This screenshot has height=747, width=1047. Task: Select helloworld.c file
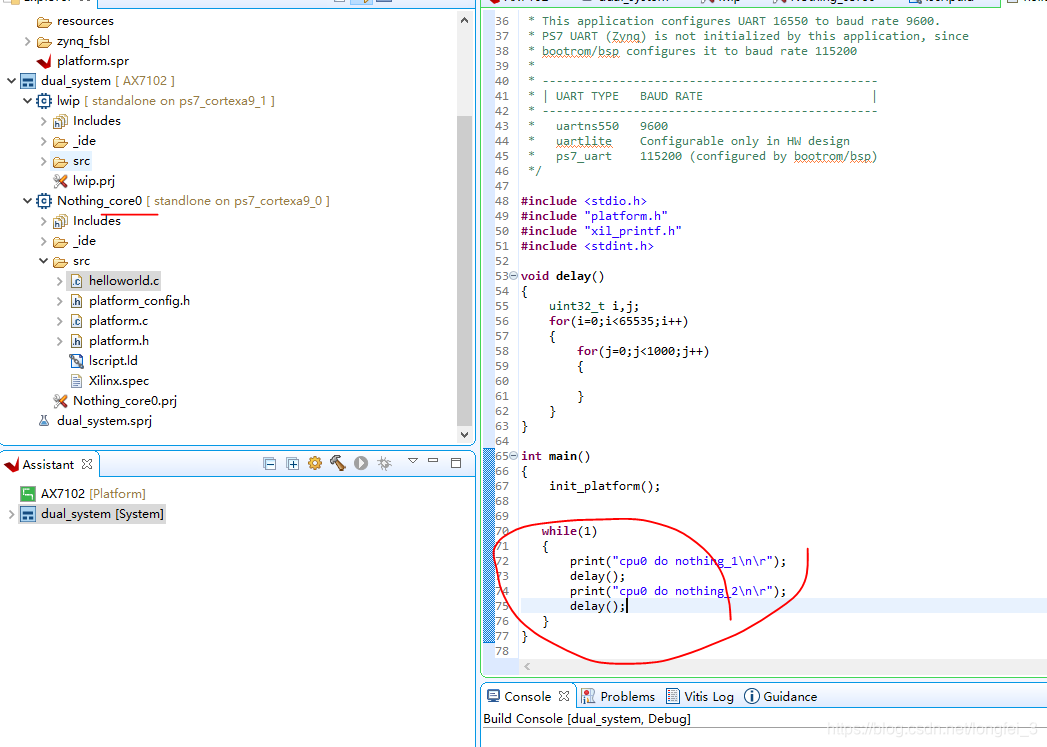point(124,281)
